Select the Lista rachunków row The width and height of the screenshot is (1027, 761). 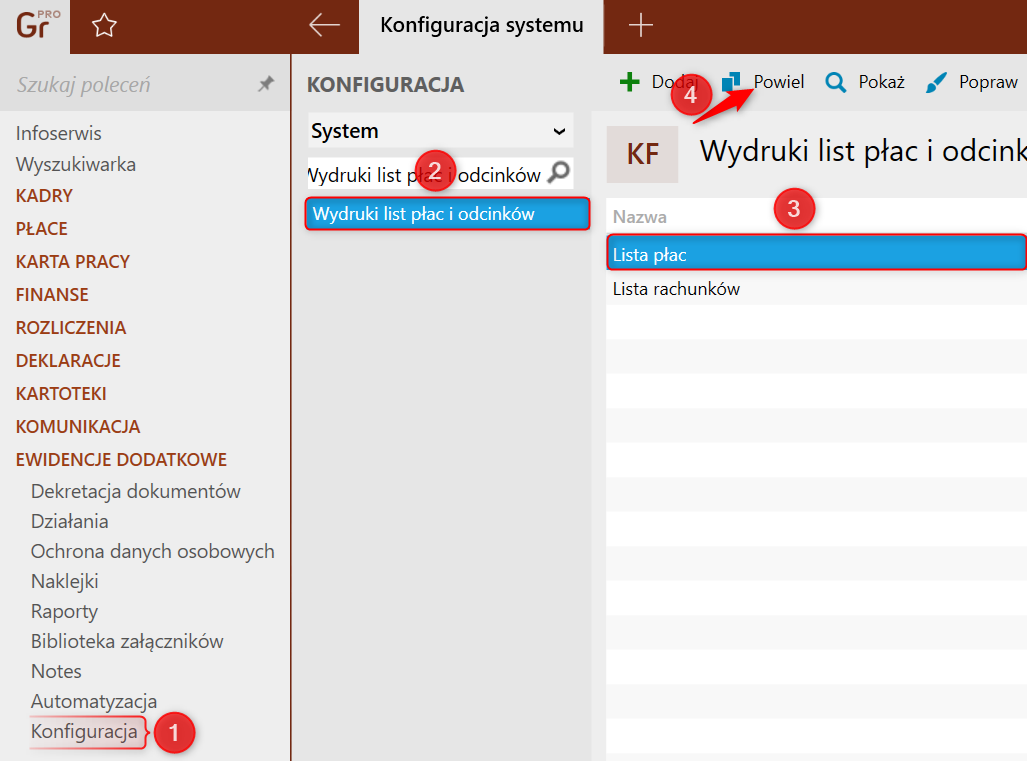[816, 289]
